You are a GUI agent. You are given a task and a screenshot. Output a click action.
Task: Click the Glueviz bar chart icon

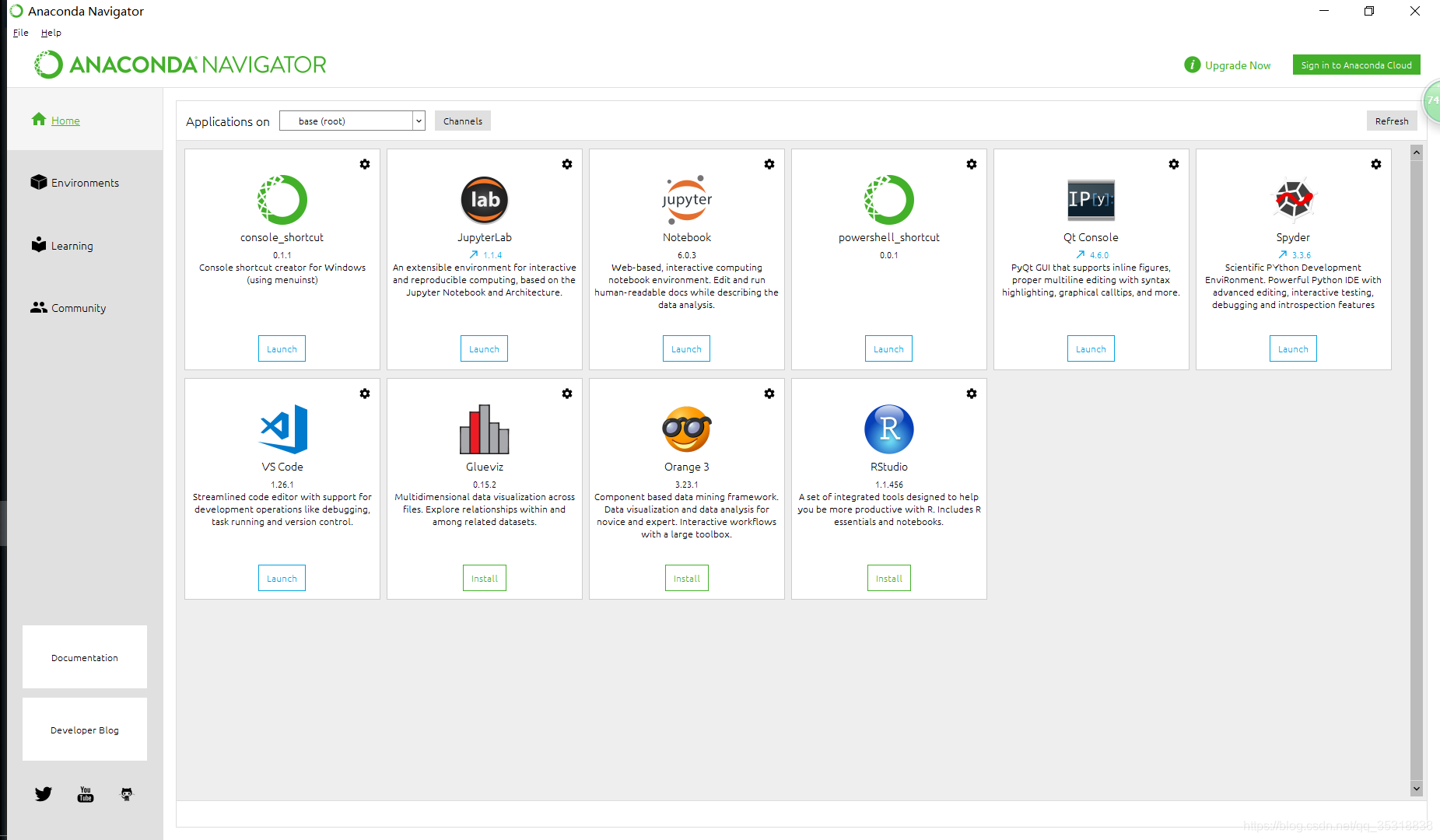point(485,429)
